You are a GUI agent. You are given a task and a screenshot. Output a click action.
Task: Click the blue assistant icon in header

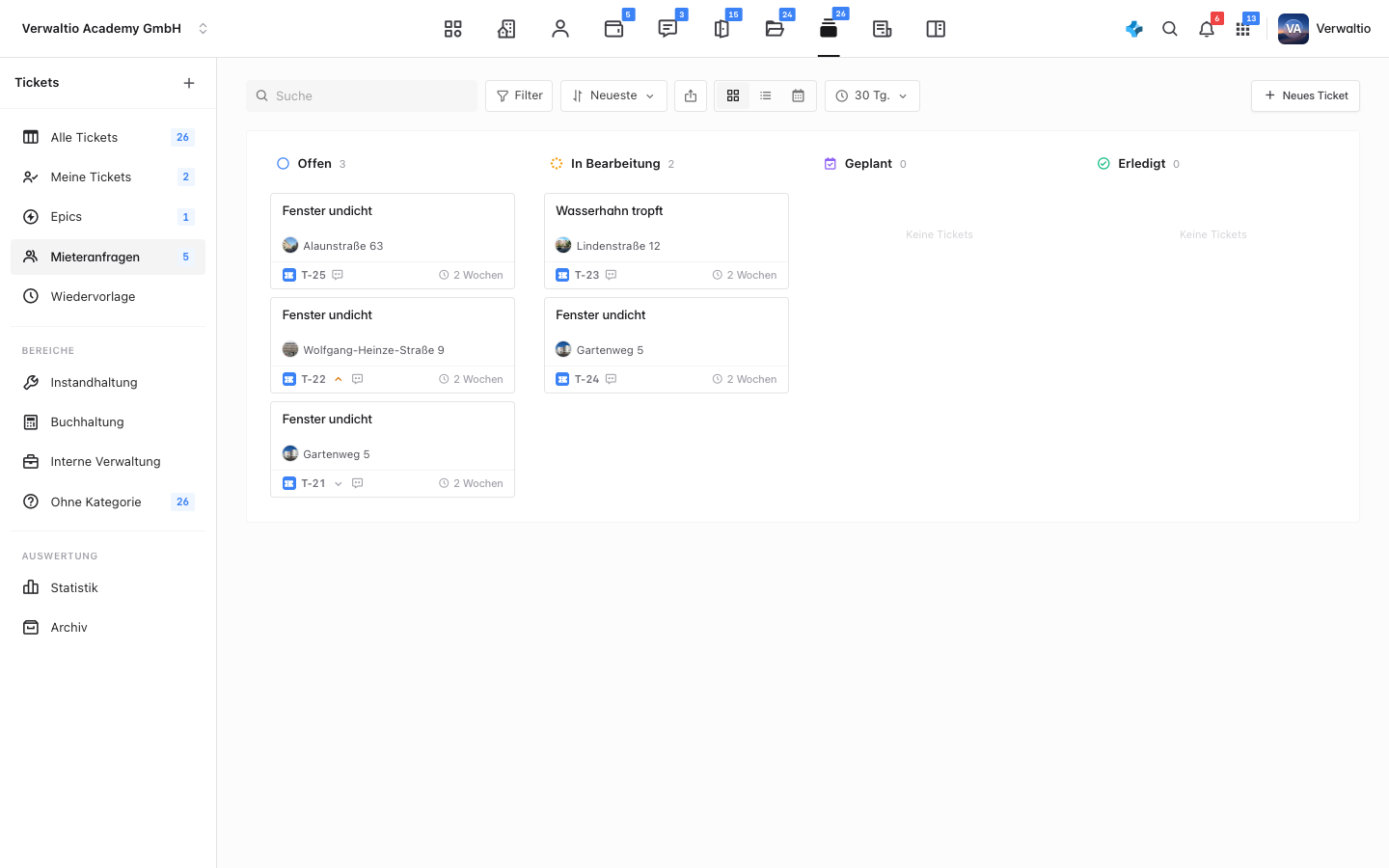tap(1134, 29)
